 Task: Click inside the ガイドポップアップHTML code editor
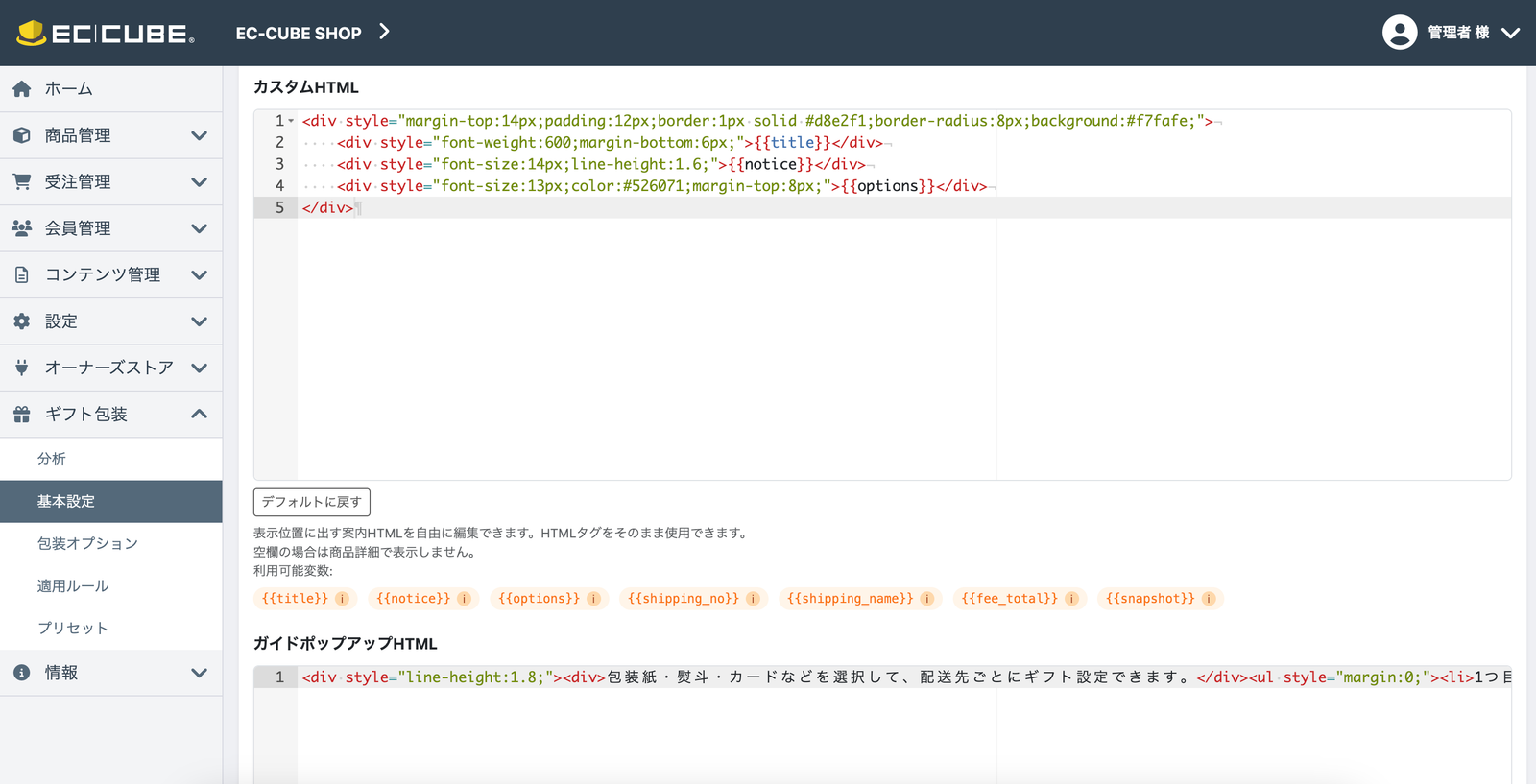point(864,729)
